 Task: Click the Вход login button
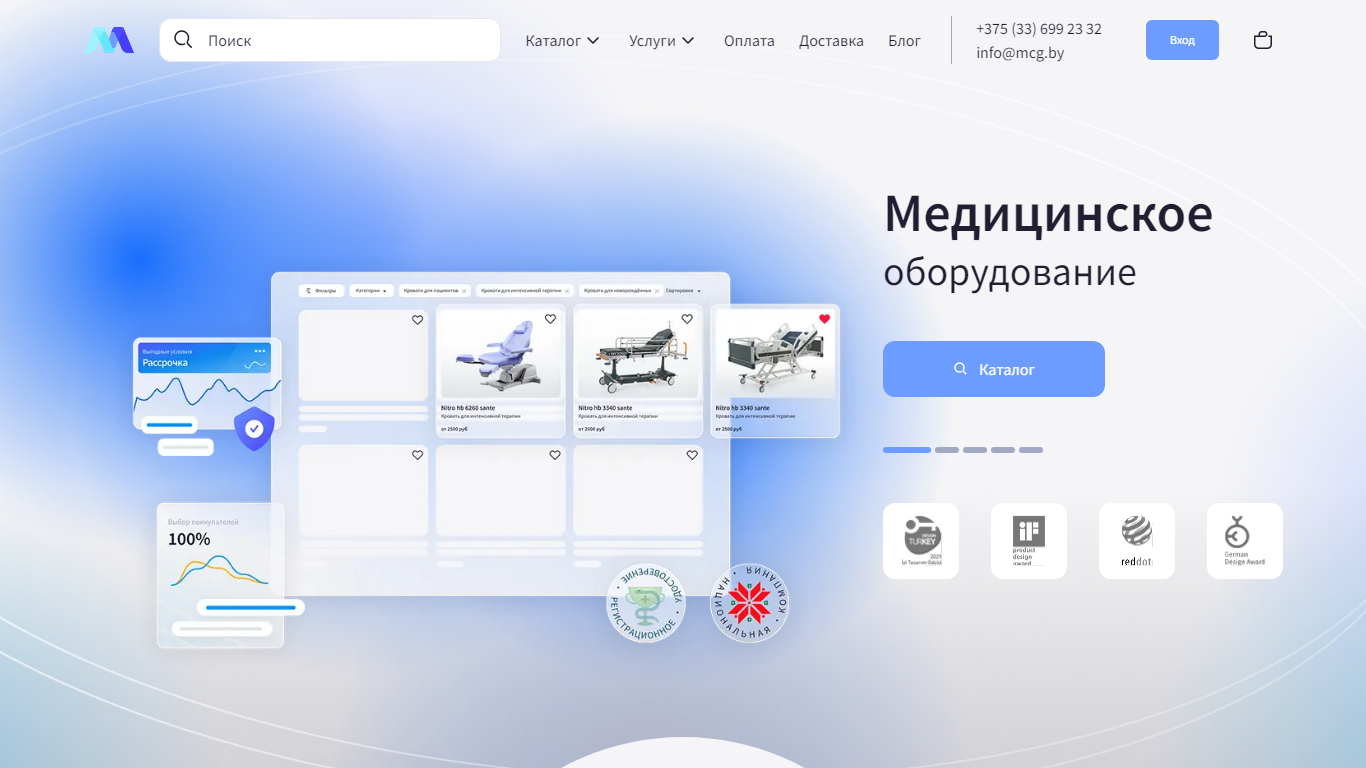(1182, 40)
